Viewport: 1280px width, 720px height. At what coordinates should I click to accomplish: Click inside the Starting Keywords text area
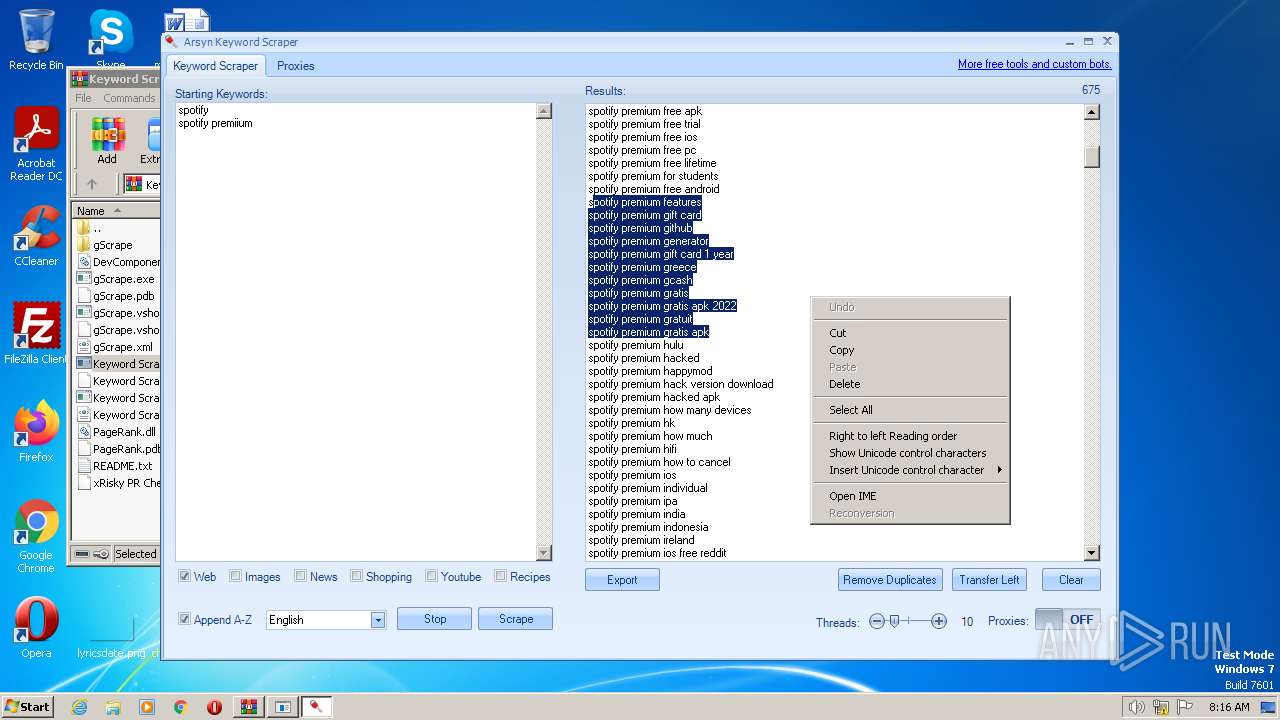point(356,332)
